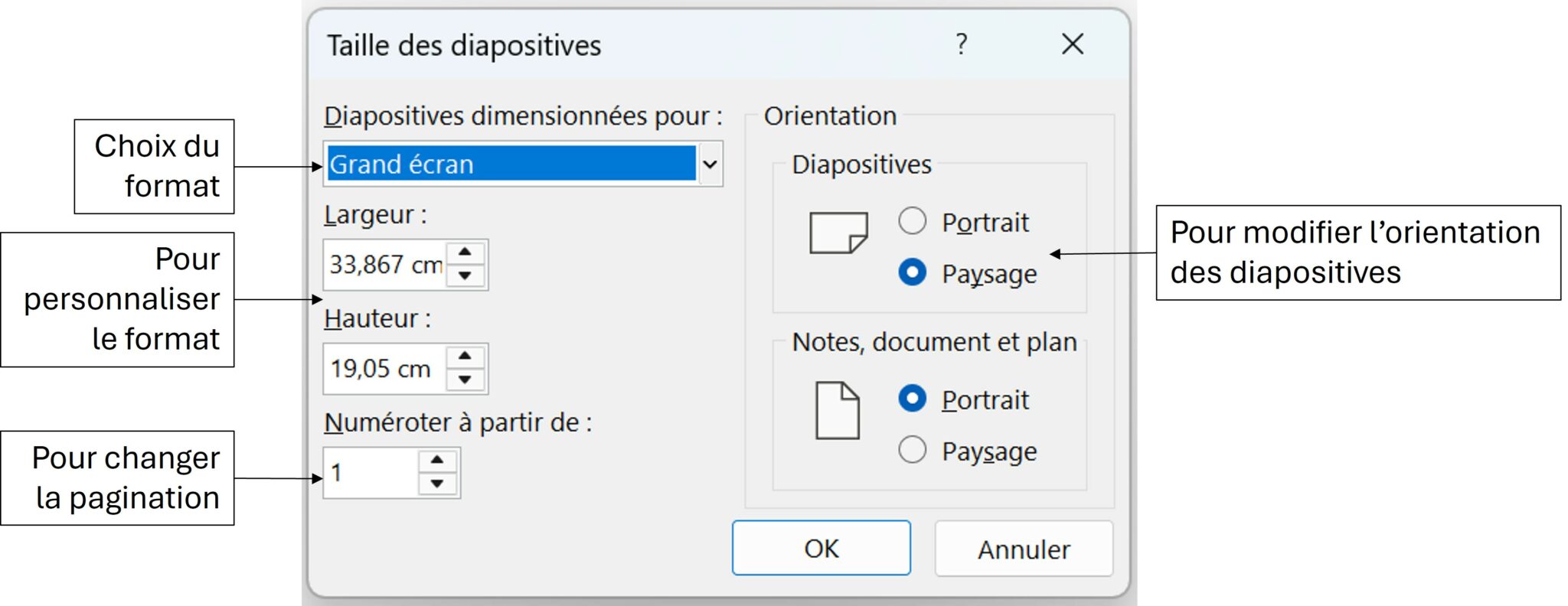1568x606 pixels.
Task: Keep Portrait selected for Notes, document et plan
Action: pyautogui.click(x=911, y=399)
